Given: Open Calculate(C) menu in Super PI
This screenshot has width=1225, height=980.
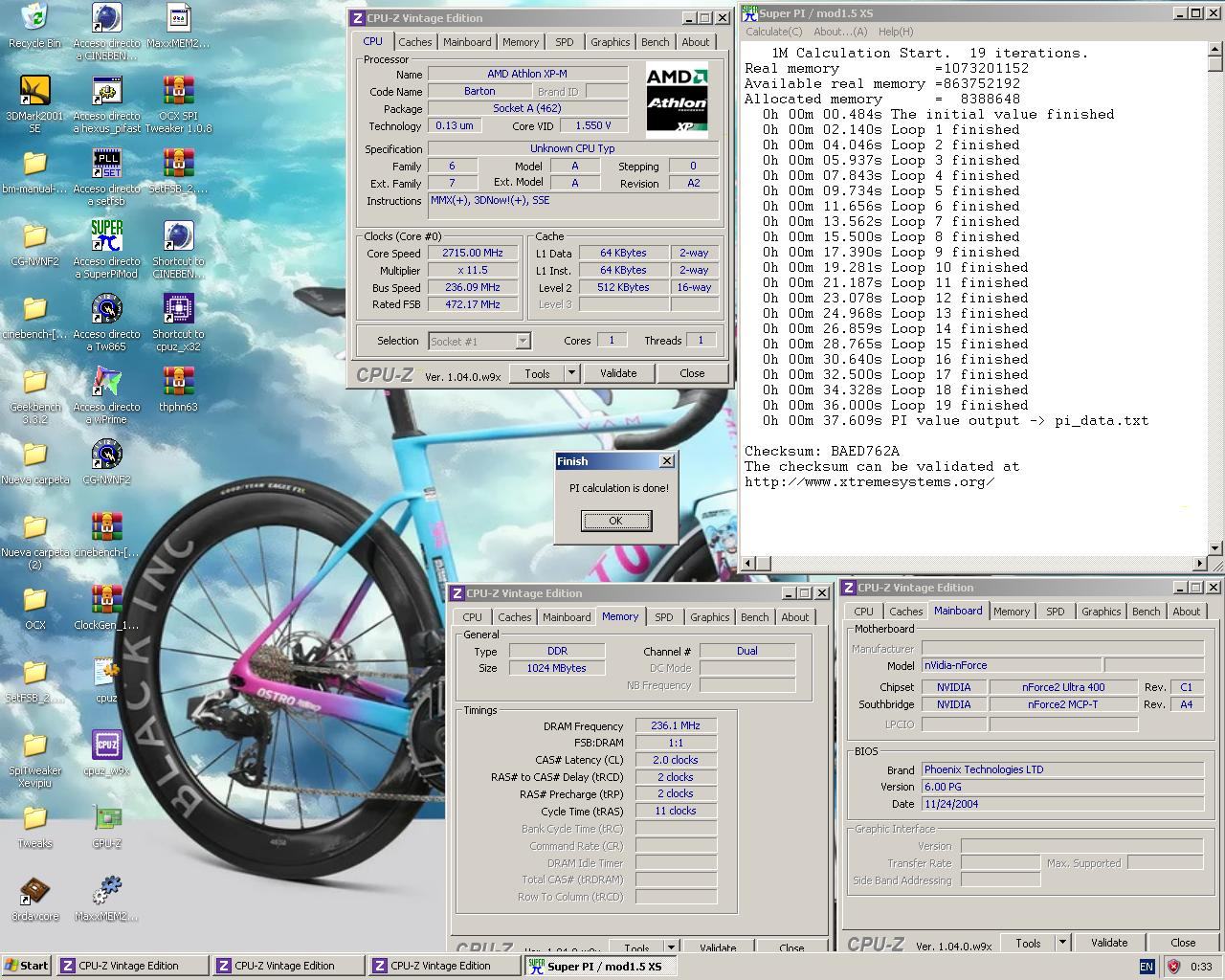Looking at the screenshot, I should click(774, 32).
